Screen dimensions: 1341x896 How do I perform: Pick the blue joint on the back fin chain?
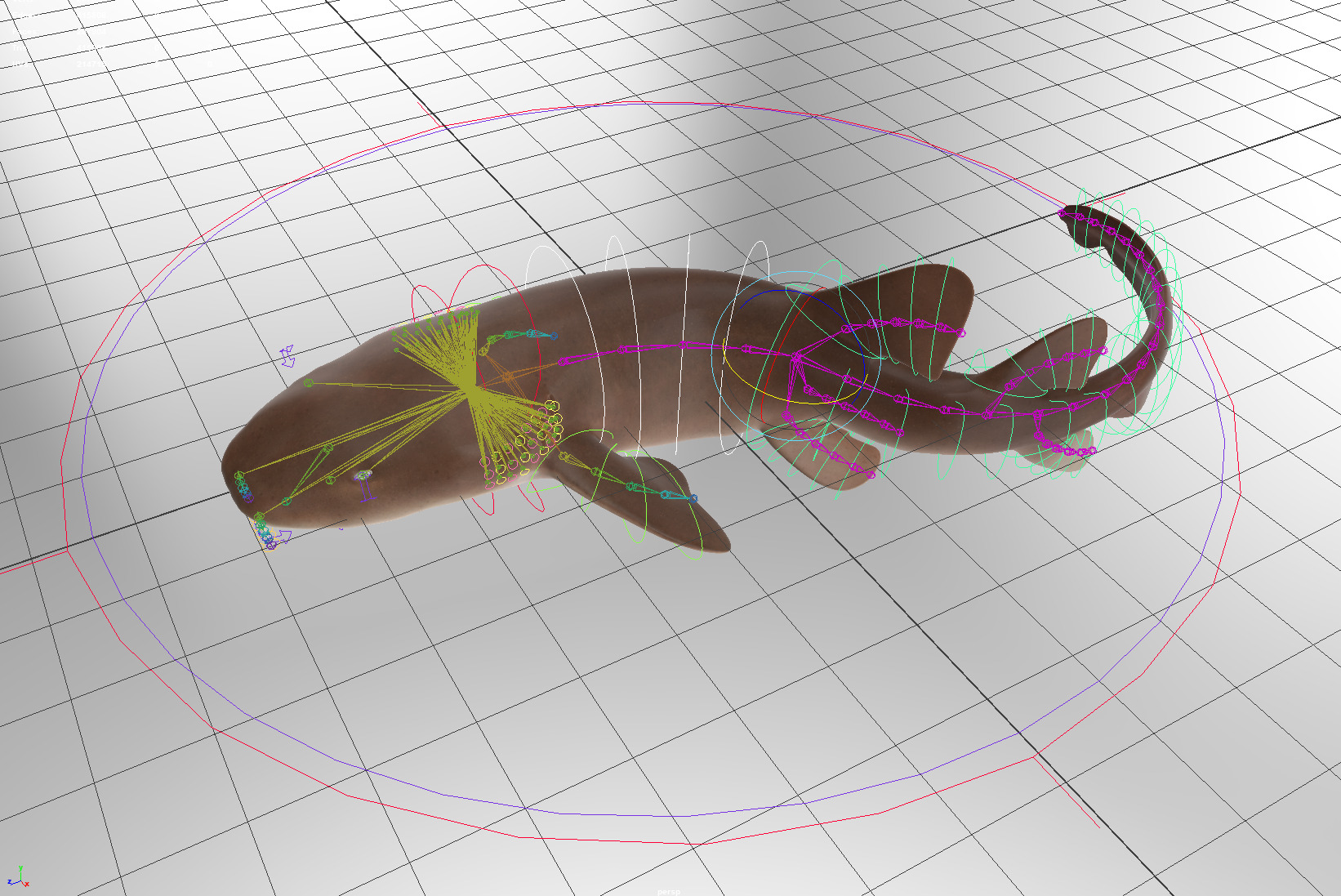554,335
